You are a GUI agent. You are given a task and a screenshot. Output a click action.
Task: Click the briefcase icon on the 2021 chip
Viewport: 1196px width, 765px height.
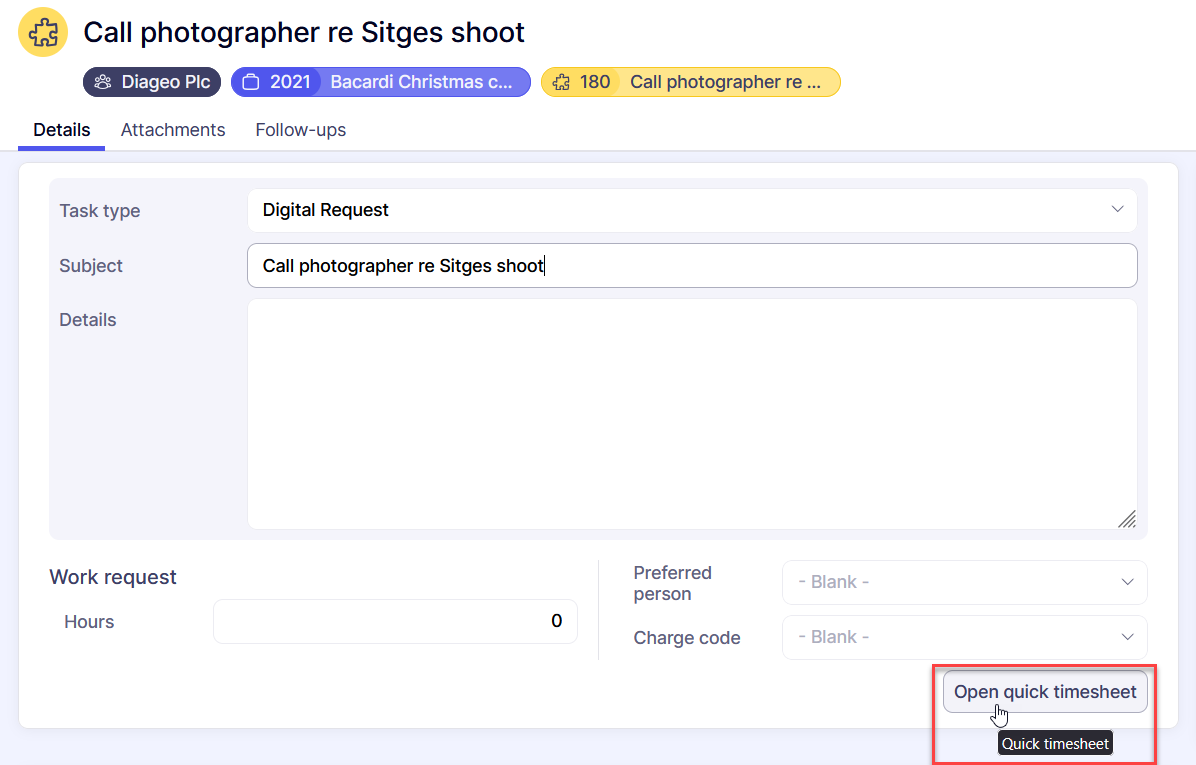coord(251,82)
